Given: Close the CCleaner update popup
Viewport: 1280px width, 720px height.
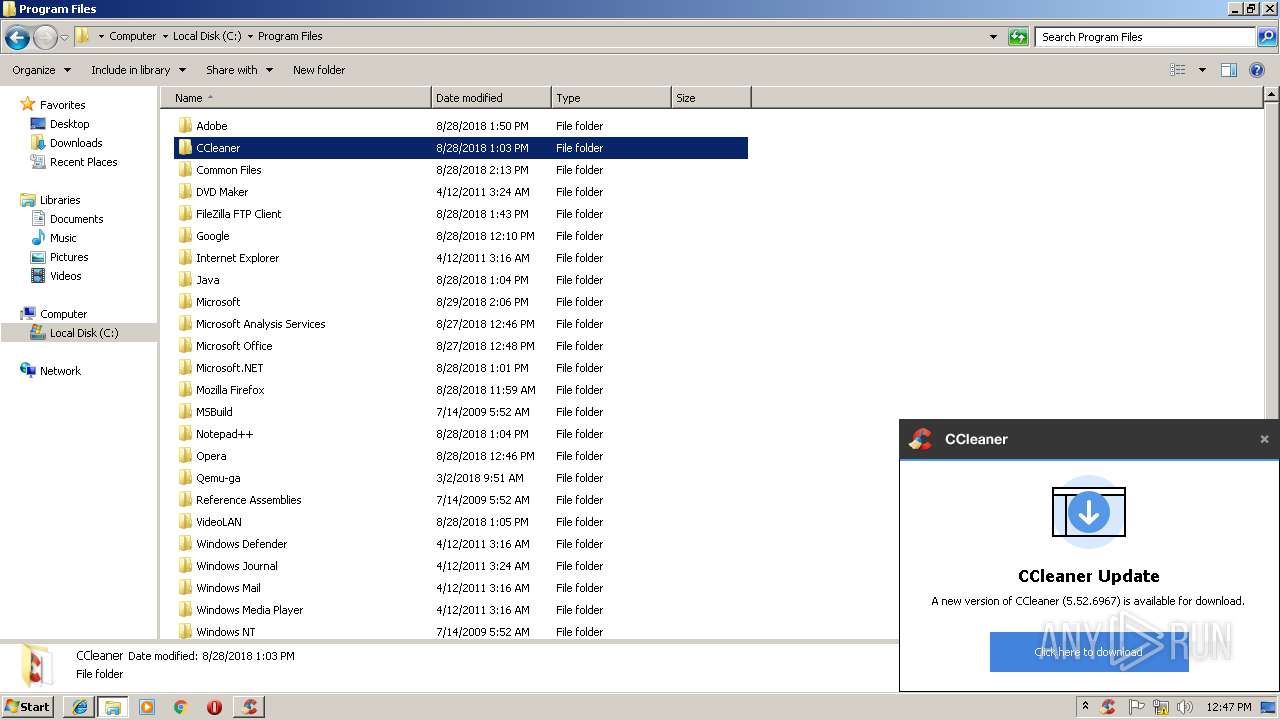Looking at the screenshot, I should point(1264,439).
